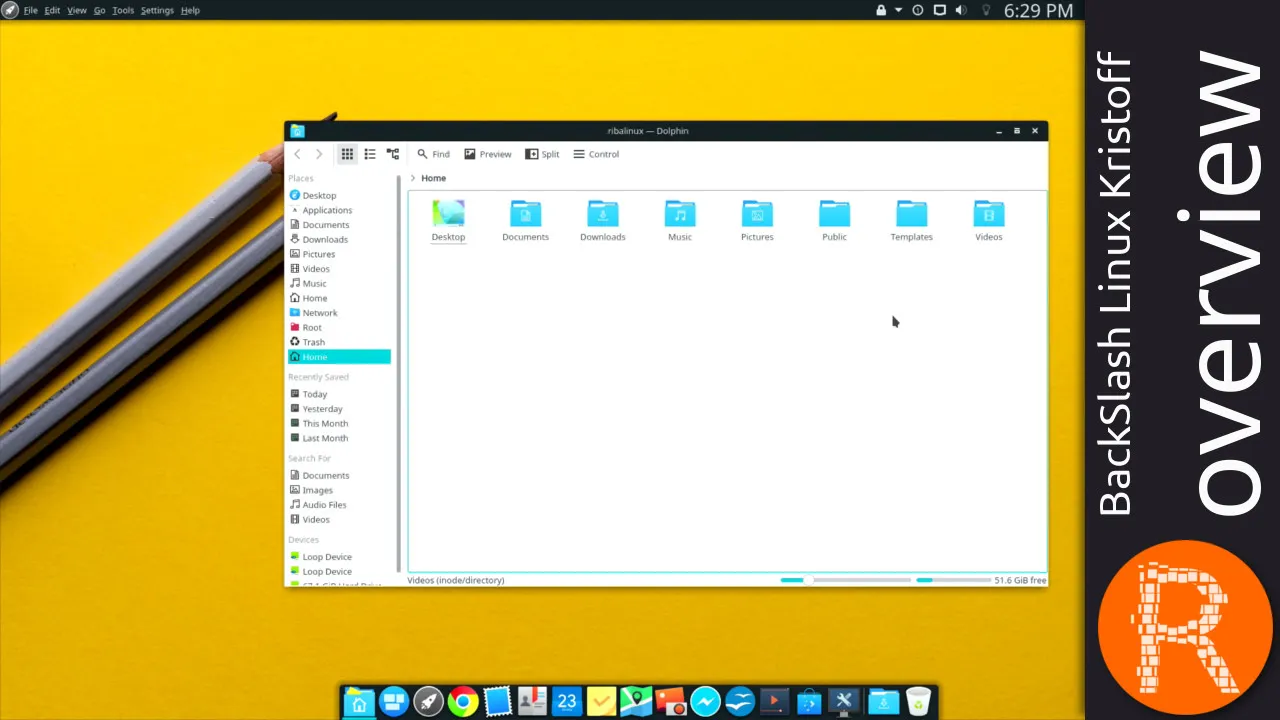Switch to compact list view mode
The height and width of the screenshot is (720, 1280).
[x=370, y=154]
